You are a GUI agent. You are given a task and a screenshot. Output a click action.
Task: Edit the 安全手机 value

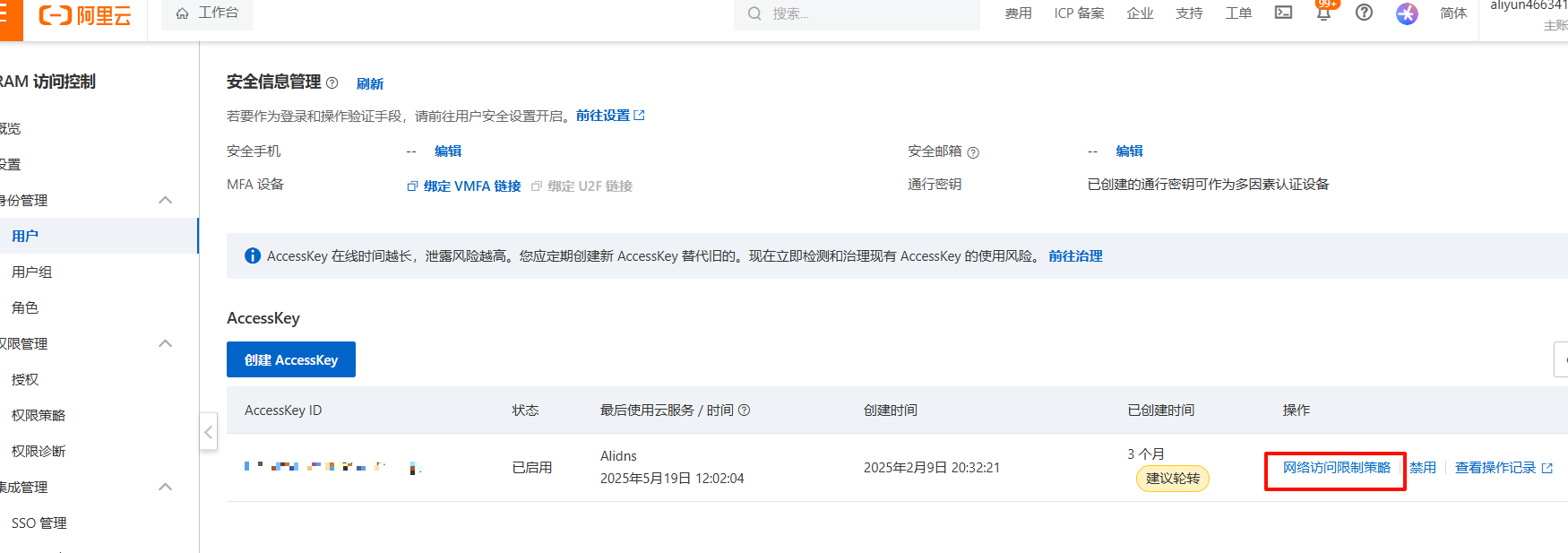pyautogui.click(x=448, y=151)
